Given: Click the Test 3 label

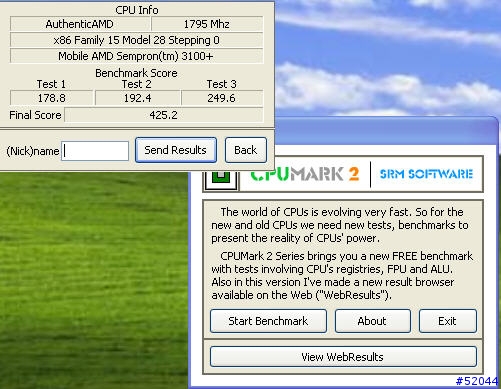Looking at the screenshot, I should [x=222, y=84].
